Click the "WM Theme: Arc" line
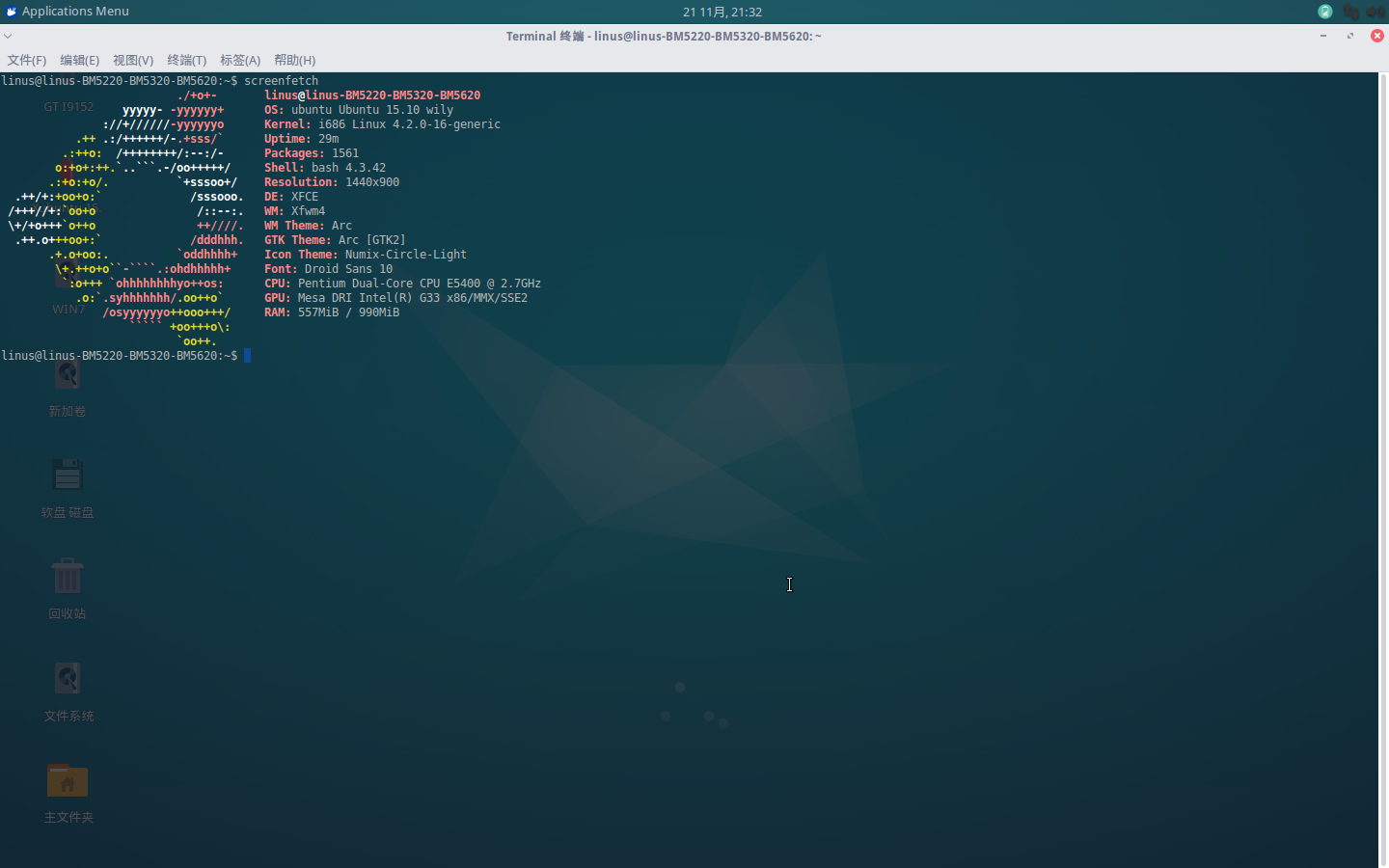This screenshot has height=868, width=1389. [x=308, y=226]
